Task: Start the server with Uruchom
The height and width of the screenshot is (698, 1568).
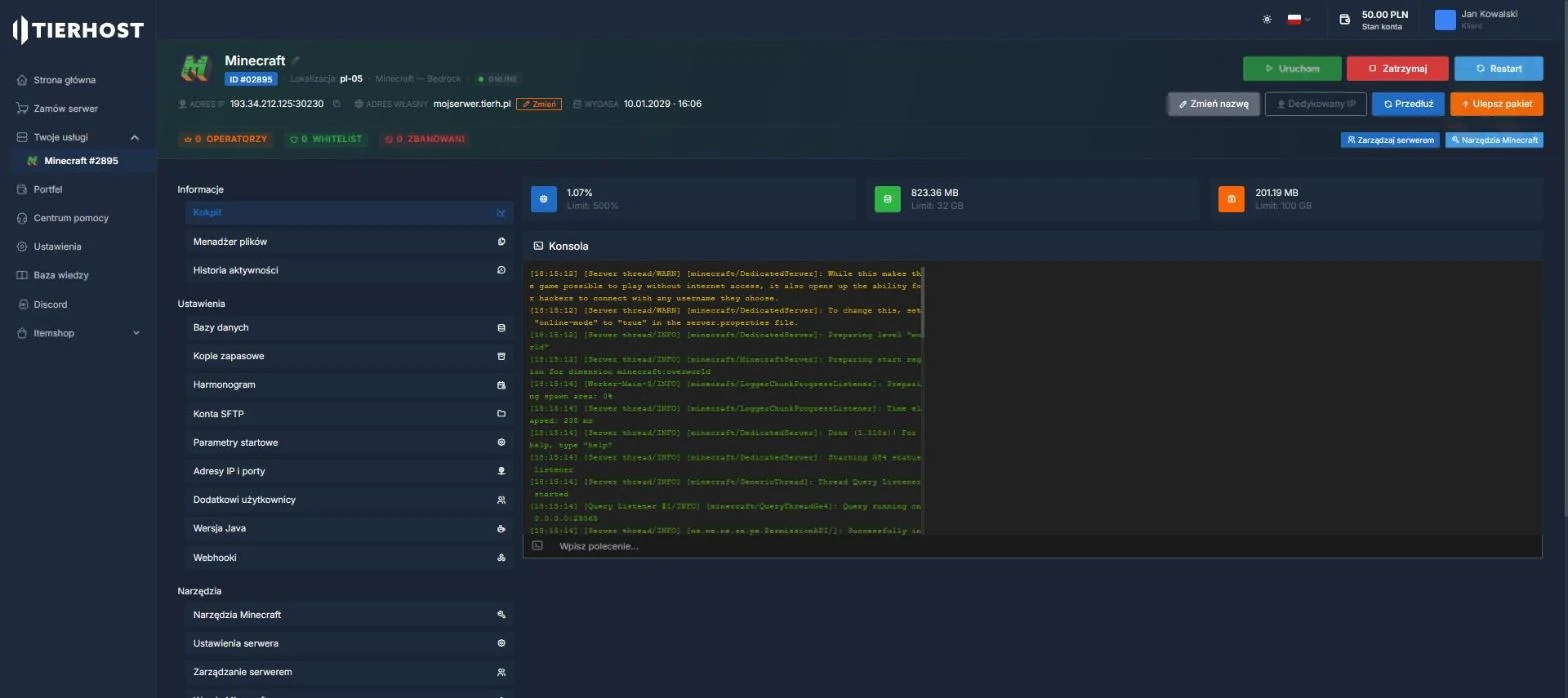Action: [1292, 69]
